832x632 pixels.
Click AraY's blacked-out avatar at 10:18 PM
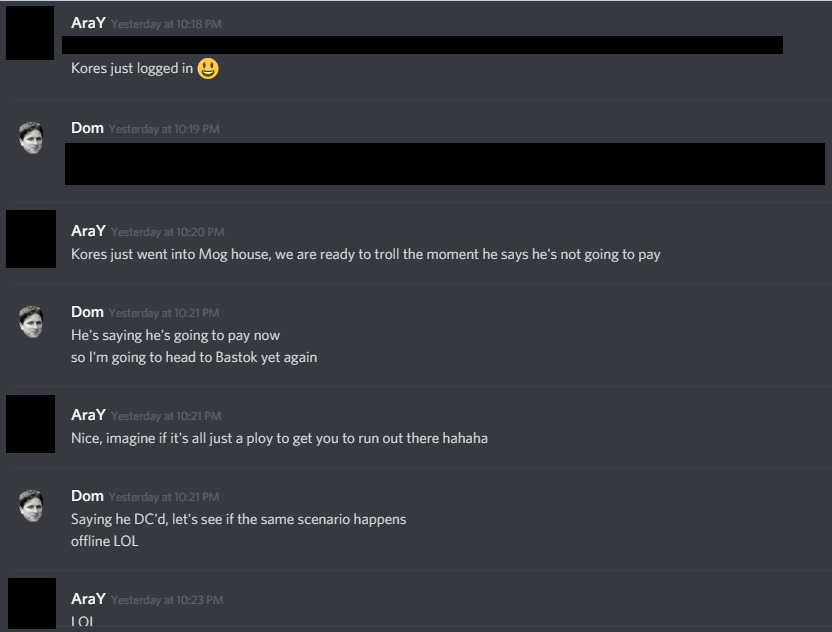(30, 33)
